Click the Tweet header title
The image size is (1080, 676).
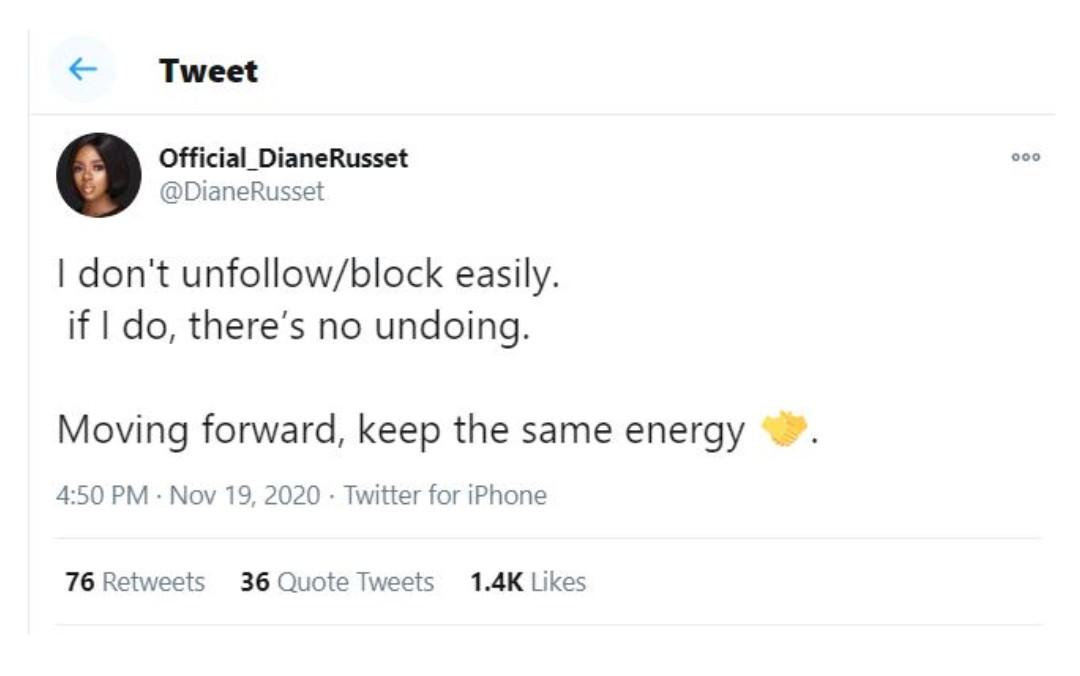pos(209,70)
